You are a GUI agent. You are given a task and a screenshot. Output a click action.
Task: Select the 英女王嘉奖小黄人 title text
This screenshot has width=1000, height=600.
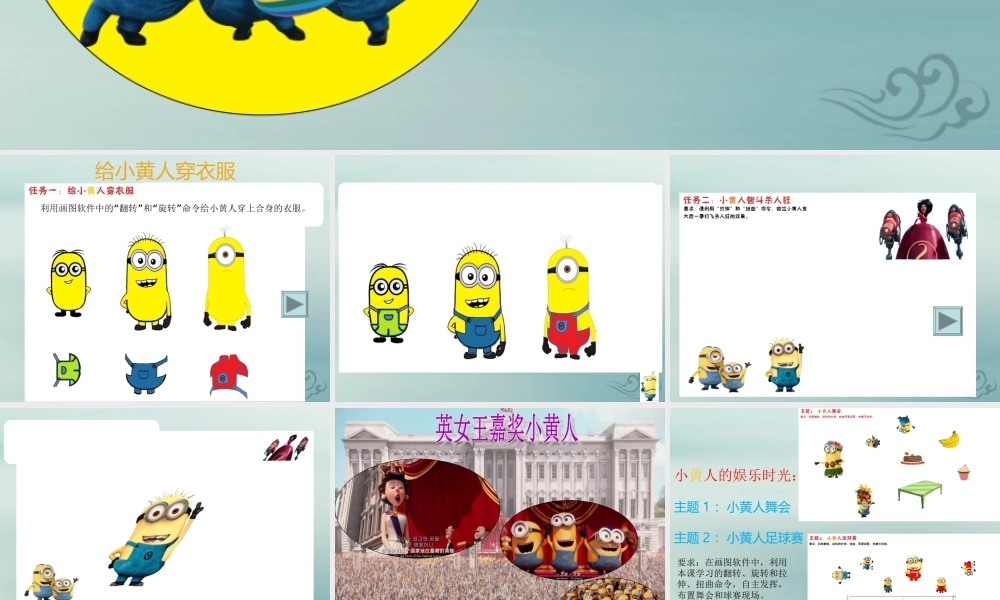pos(506,428)
